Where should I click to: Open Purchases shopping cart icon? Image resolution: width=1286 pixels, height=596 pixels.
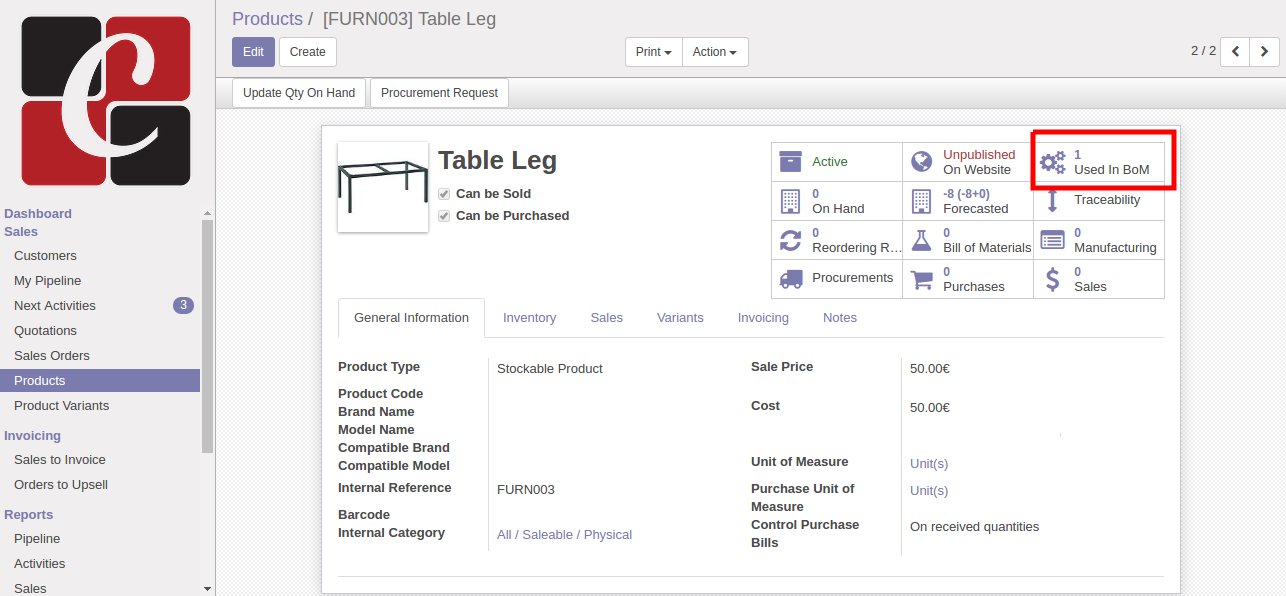922,279
